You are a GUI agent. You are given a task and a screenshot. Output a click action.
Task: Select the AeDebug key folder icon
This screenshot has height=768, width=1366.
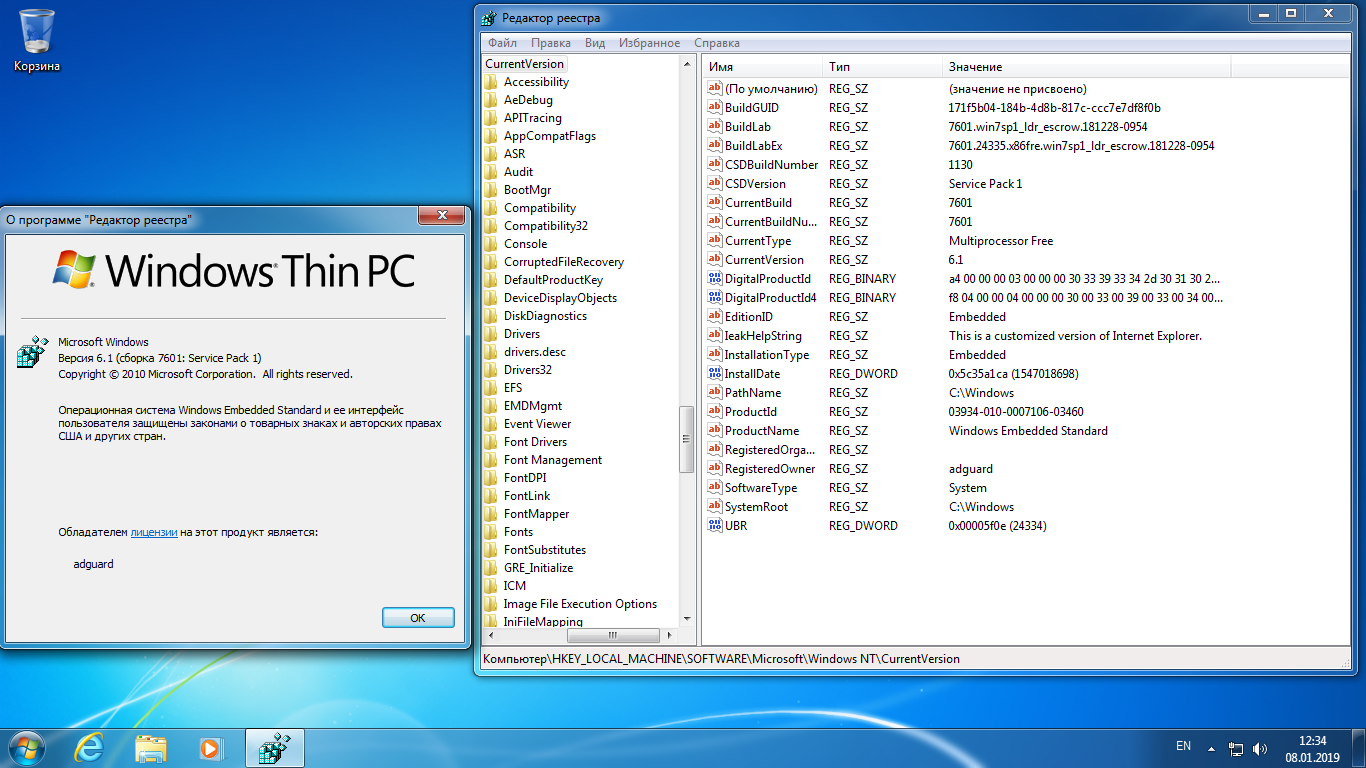tap(491, 100)
